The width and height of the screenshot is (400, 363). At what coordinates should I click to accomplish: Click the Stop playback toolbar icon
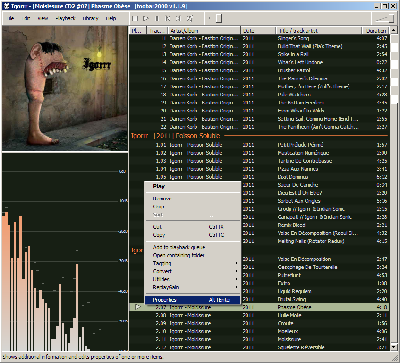click(135, 18)
